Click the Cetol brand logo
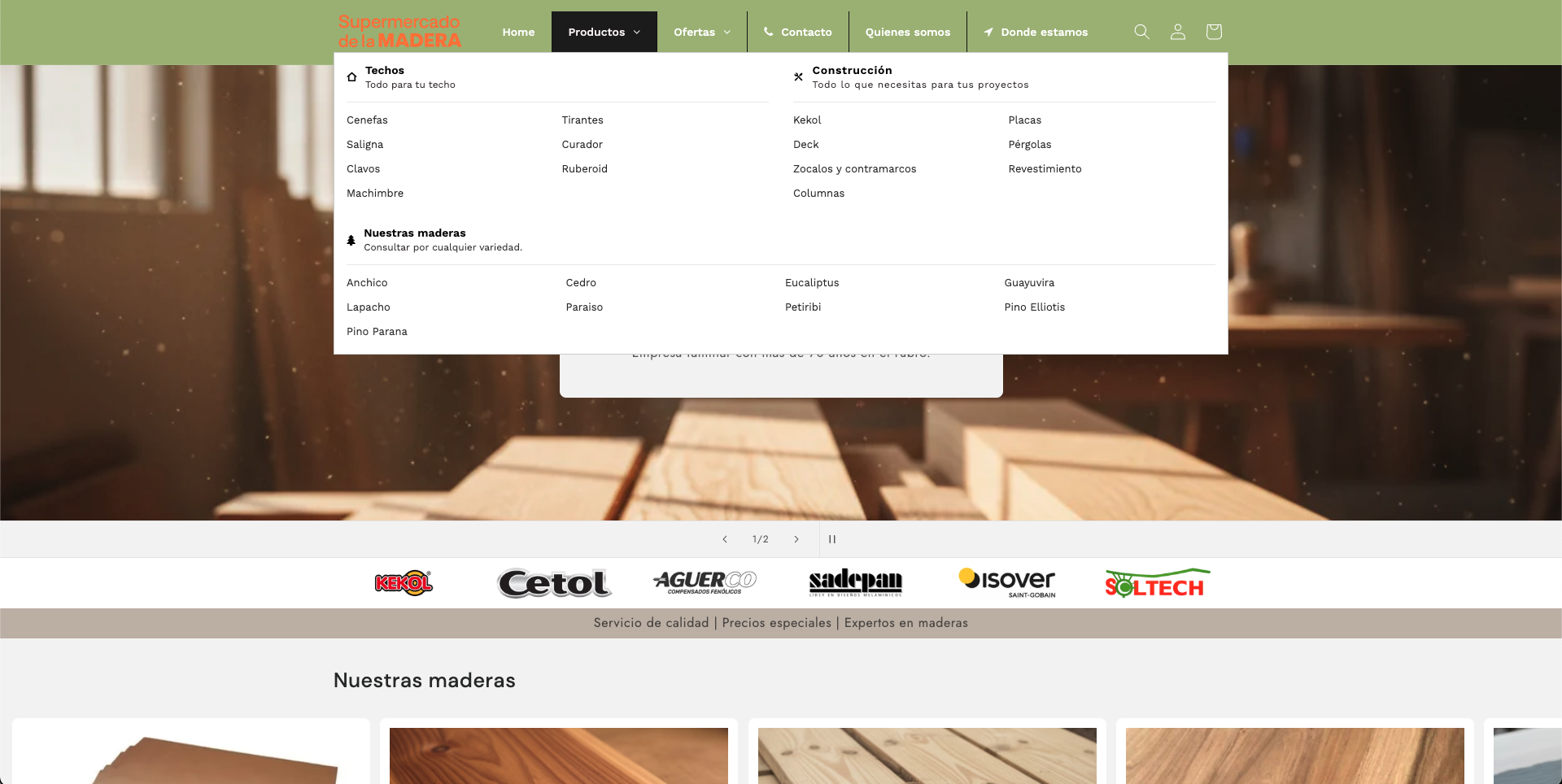1562x784 pixels. tap(553, 582)
